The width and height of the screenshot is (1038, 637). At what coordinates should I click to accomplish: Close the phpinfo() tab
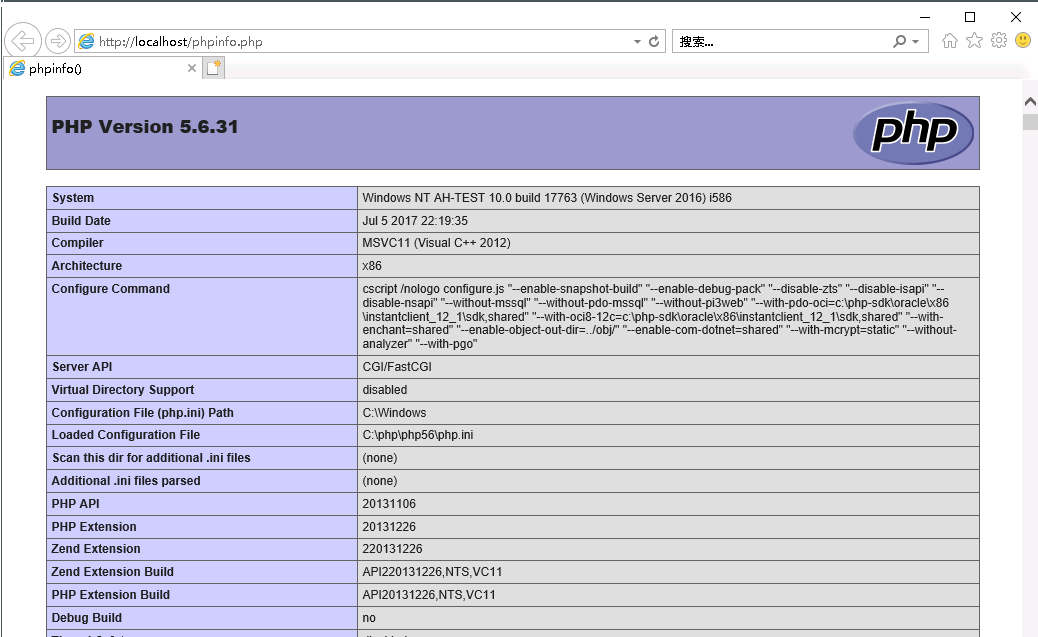(x=192, y=69)
